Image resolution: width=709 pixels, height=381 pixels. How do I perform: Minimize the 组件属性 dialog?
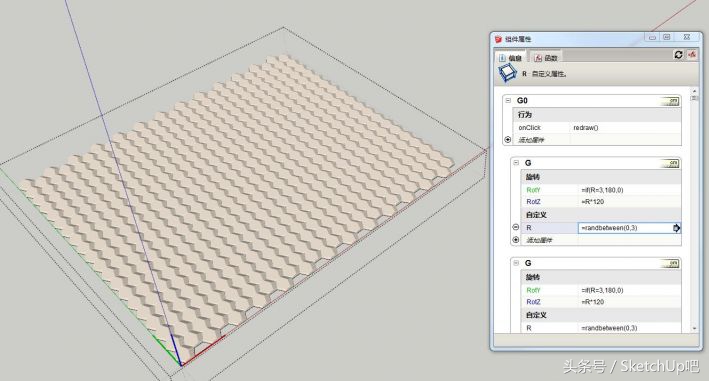[652, 38]
